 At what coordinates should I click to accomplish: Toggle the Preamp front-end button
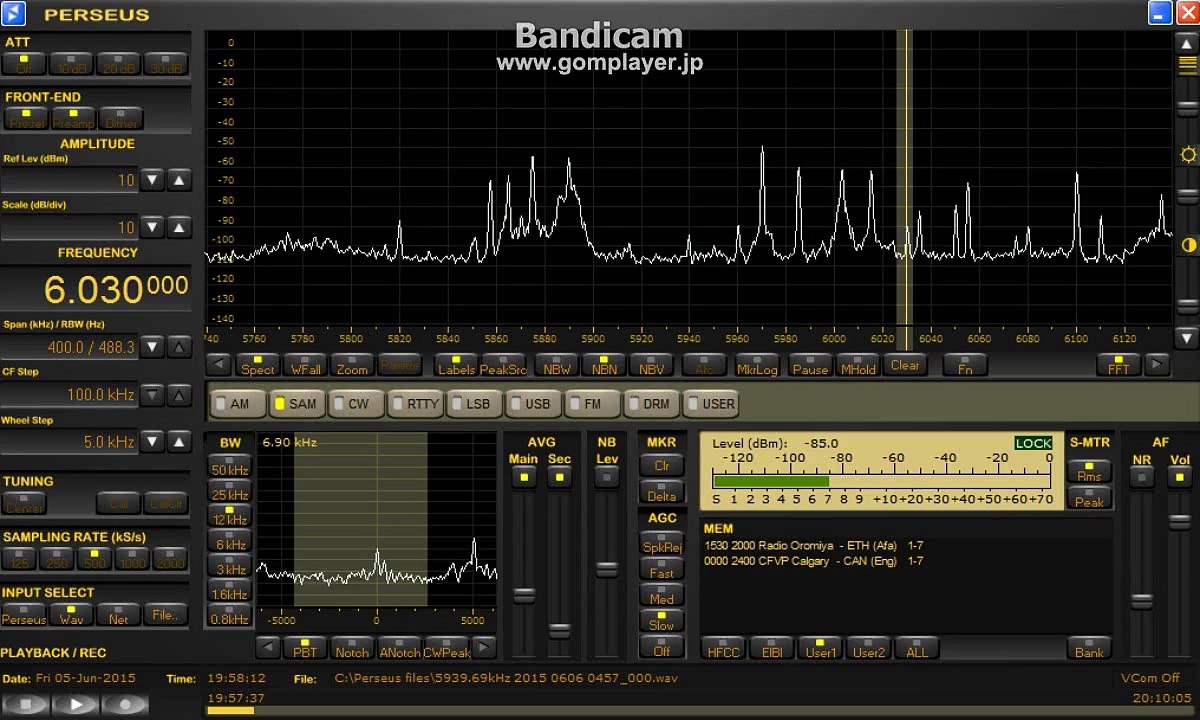pyautogui.click(x=73, y=119)
